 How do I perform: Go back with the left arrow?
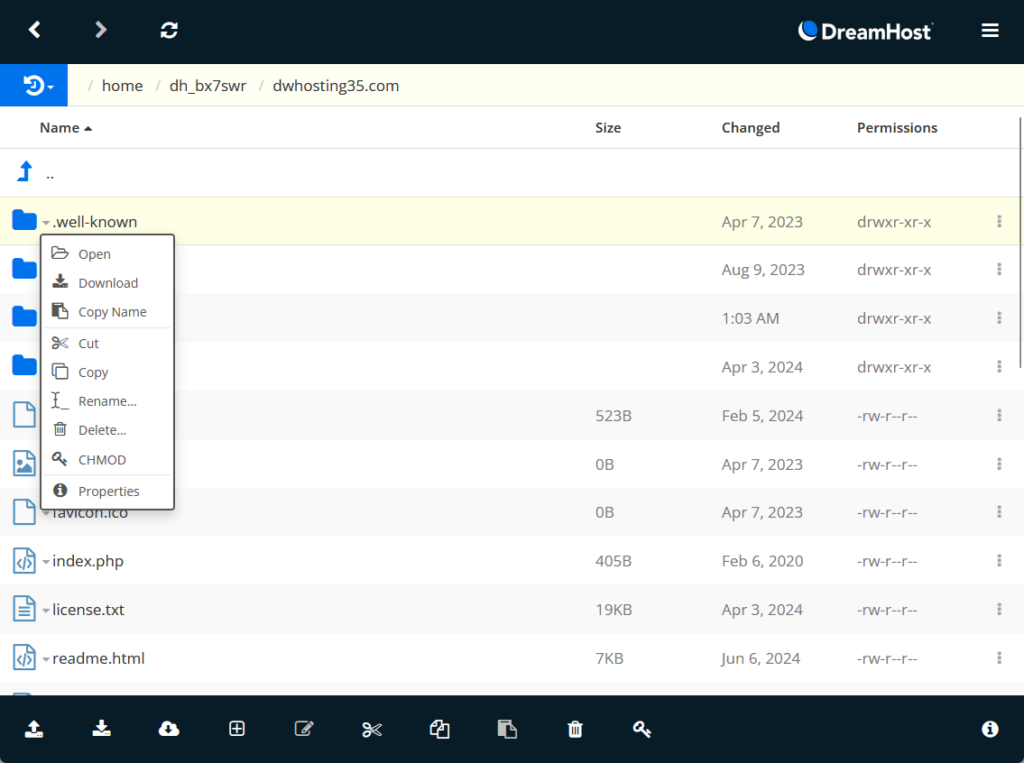(35, 30)
